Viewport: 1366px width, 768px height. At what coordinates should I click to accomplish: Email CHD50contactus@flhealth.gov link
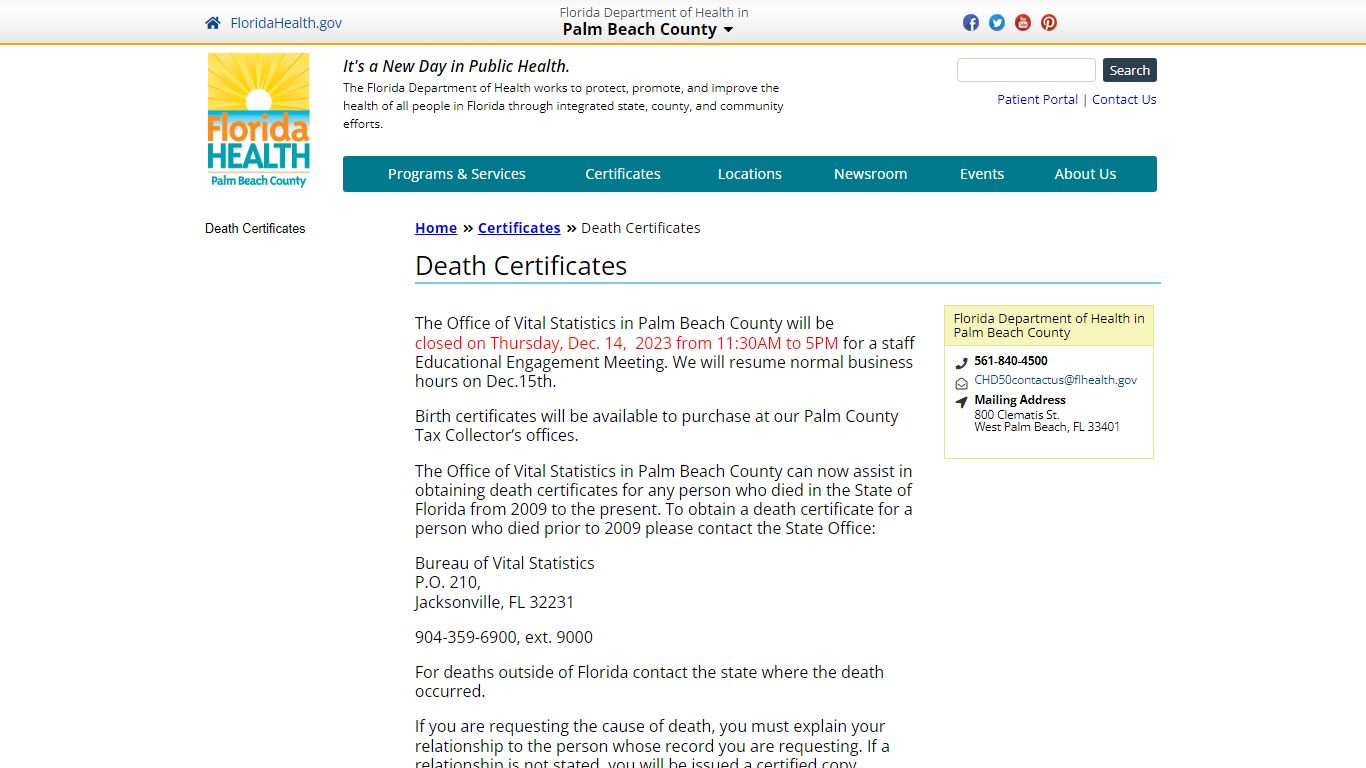coord(1056,380)
